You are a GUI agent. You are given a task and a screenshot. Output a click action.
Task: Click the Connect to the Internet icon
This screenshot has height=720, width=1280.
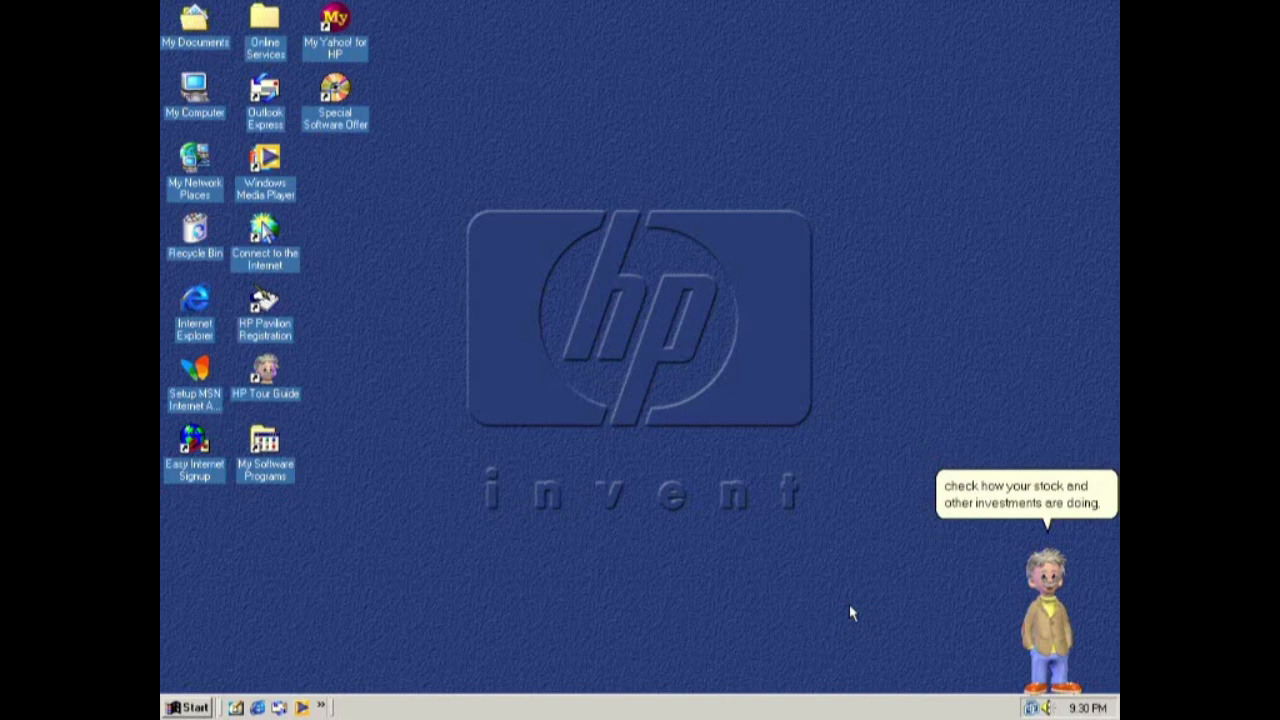265,242
